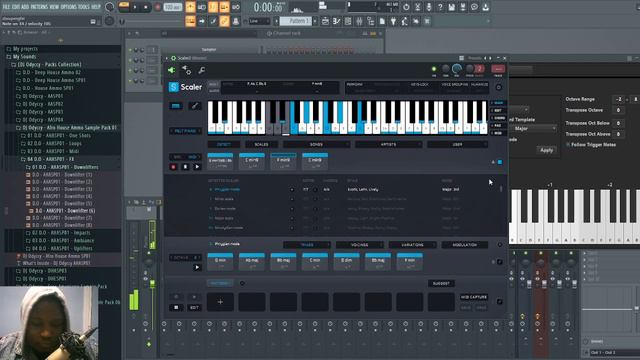This screenshot has height=360, width=640.
Task: Click the Scaler detect play button
Action: pos(197,167)
